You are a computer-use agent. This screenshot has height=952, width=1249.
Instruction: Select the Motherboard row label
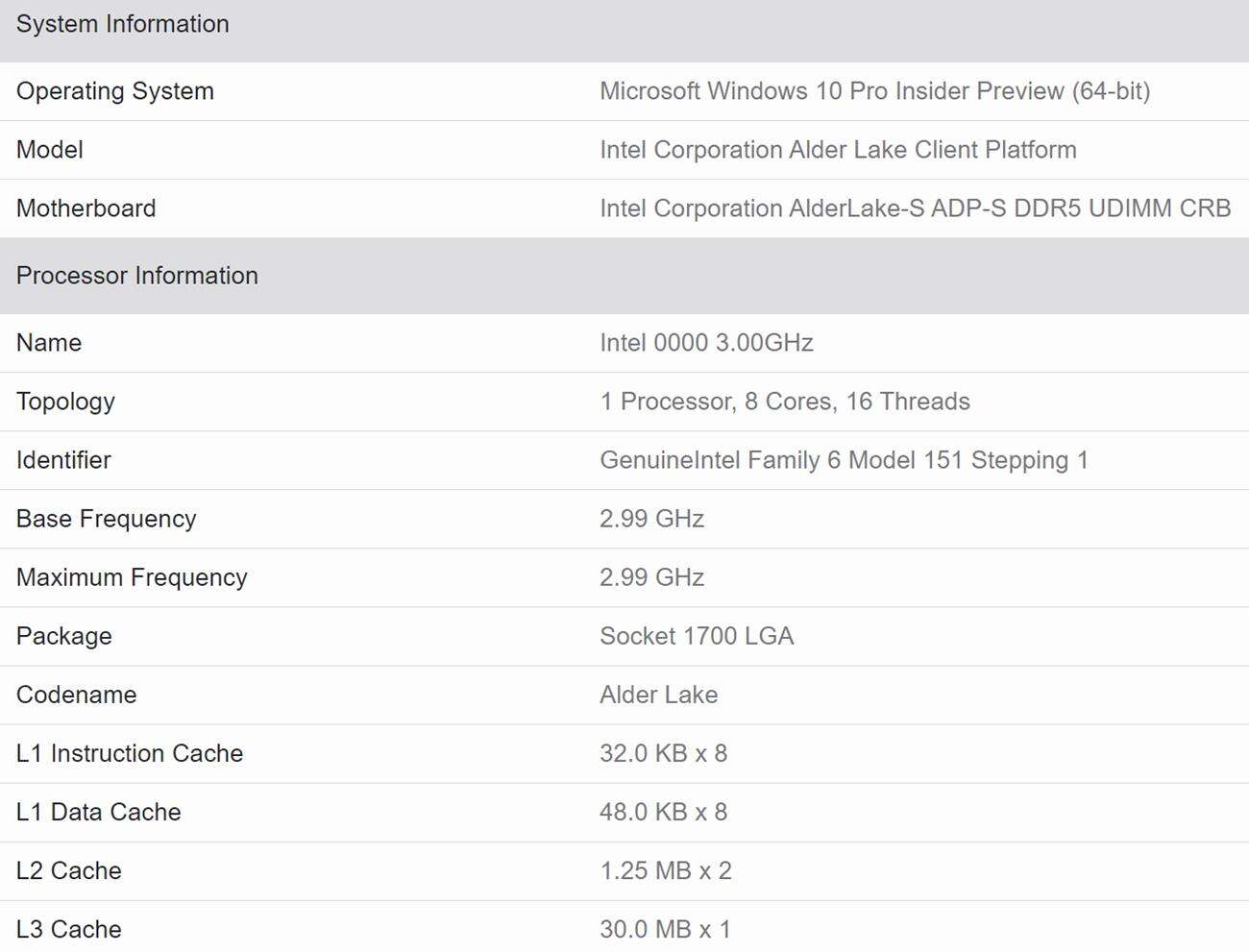point(86,208)
